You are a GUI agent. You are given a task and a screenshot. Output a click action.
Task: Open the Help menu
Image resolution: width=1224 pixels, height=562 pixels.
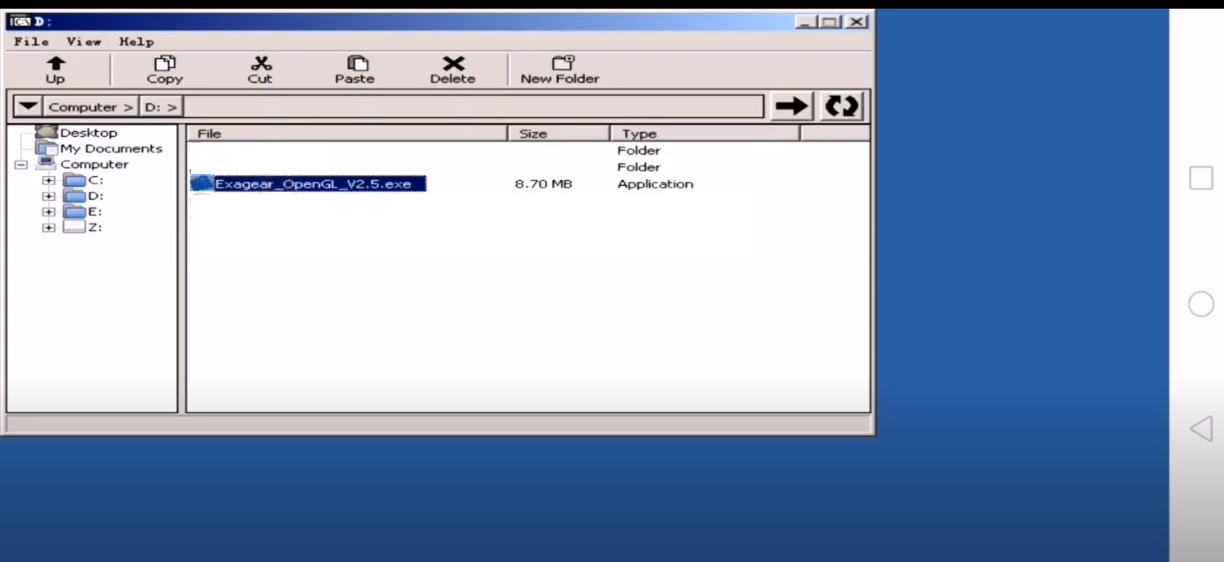click(x=136, y=42)
